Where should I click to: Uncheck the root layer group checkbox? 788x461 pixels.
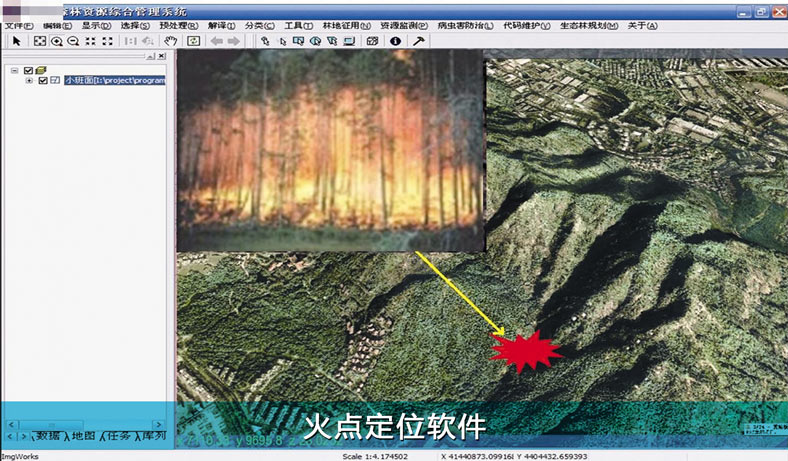tap(29, 70)
